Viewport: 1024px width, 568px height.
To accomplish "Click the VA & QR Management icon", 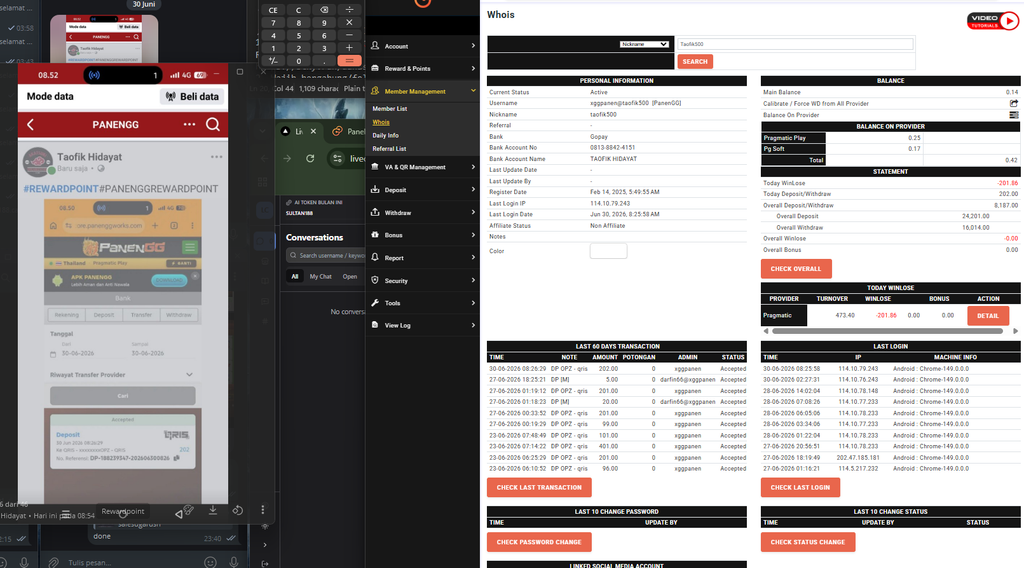I will pos(375,166).
